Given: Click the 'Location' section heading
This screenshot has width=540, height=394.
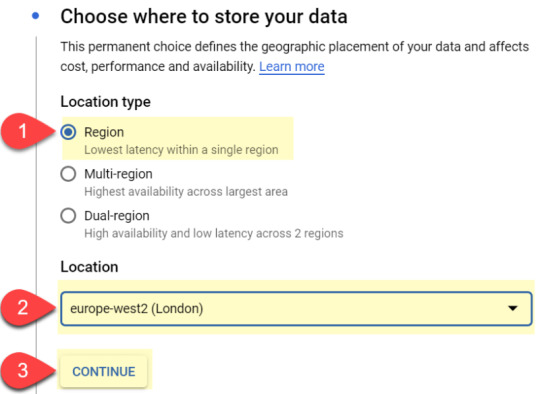Looking at the screenshot, I should click(89, 267).
